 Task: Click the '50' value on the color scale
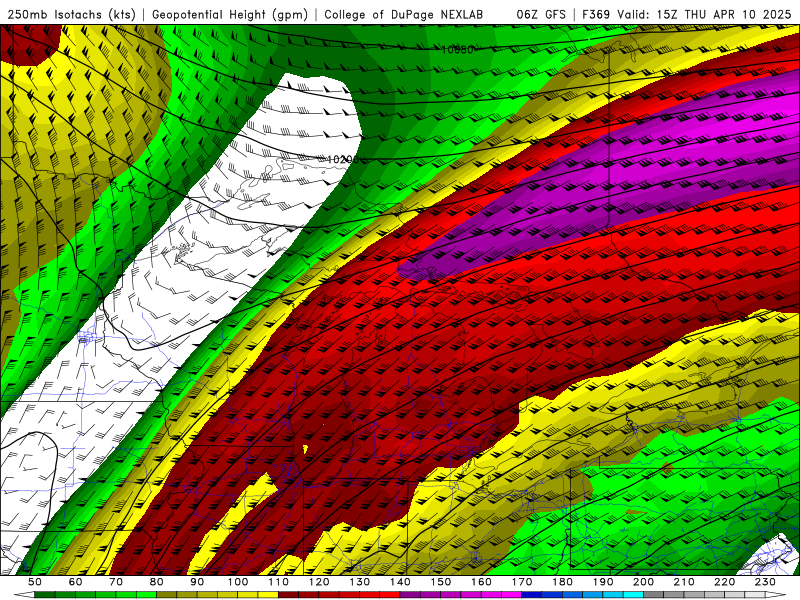35,582
